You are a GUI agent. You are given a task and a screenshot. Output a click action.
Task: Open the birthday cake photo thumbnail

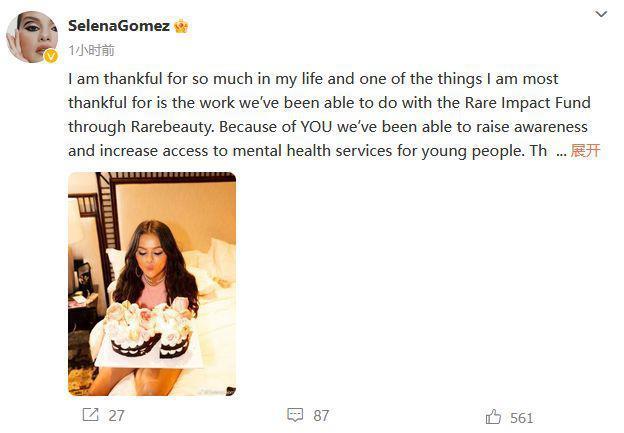(x=152, y=283)
